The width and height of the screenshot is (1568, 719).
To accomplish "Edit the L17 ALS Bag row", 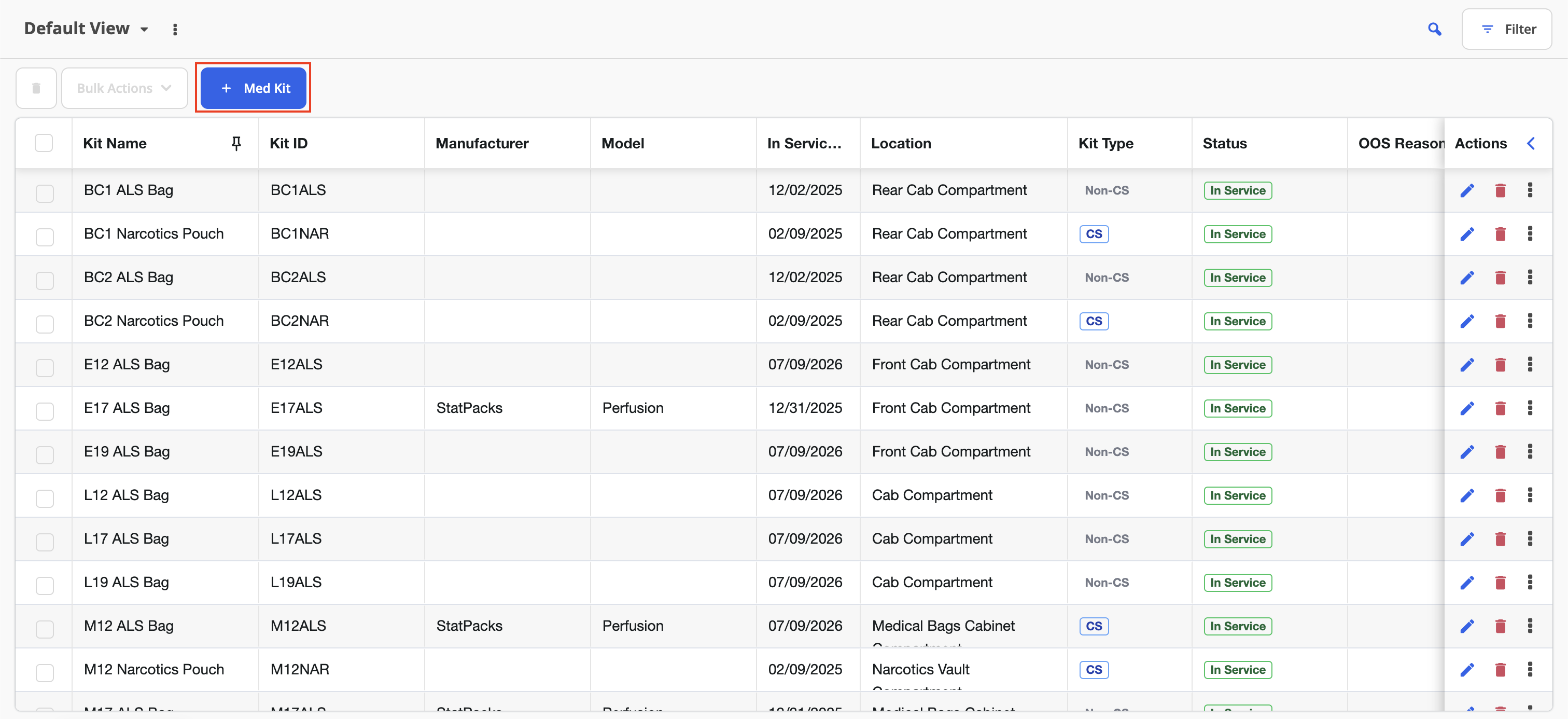I will (1467, 539).
